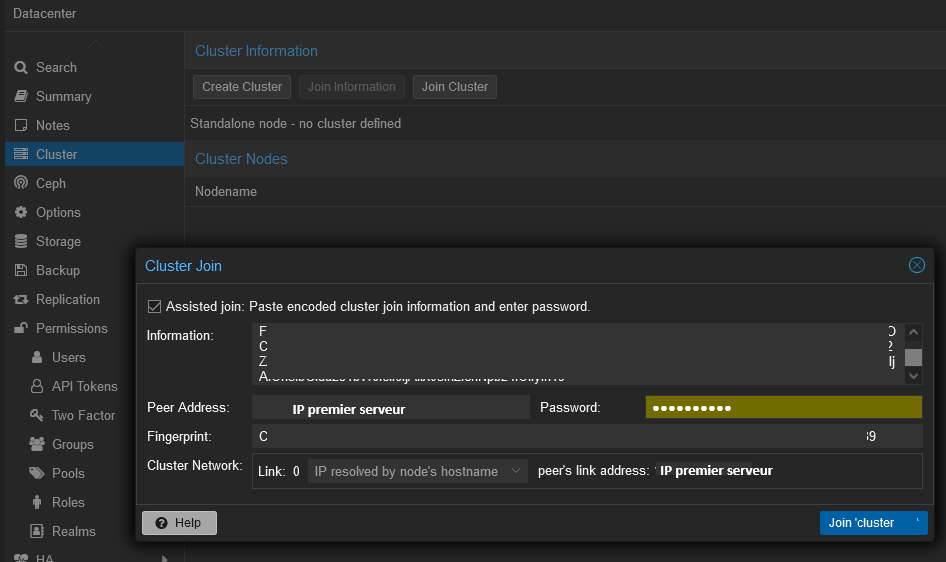The width and height of the screenshot is (946, 562).
Task: Collapse the Permissions tree section
Action: [x=21, y=328]
